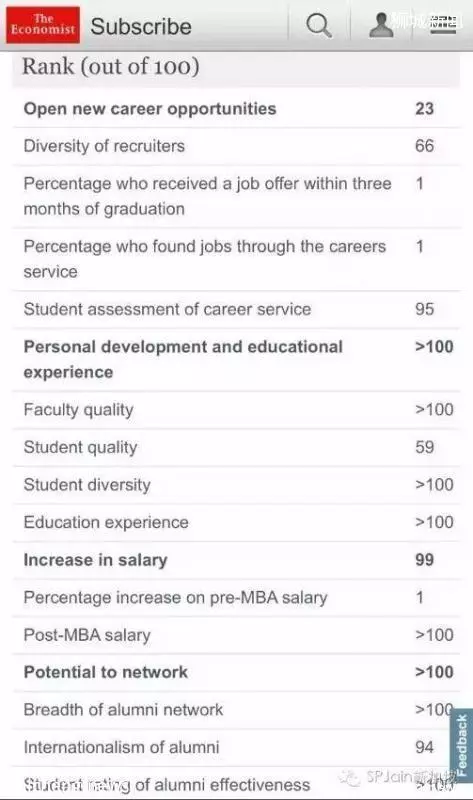
Task: Click the Diversity of recruiters row
Action: (x=236, y=146)
